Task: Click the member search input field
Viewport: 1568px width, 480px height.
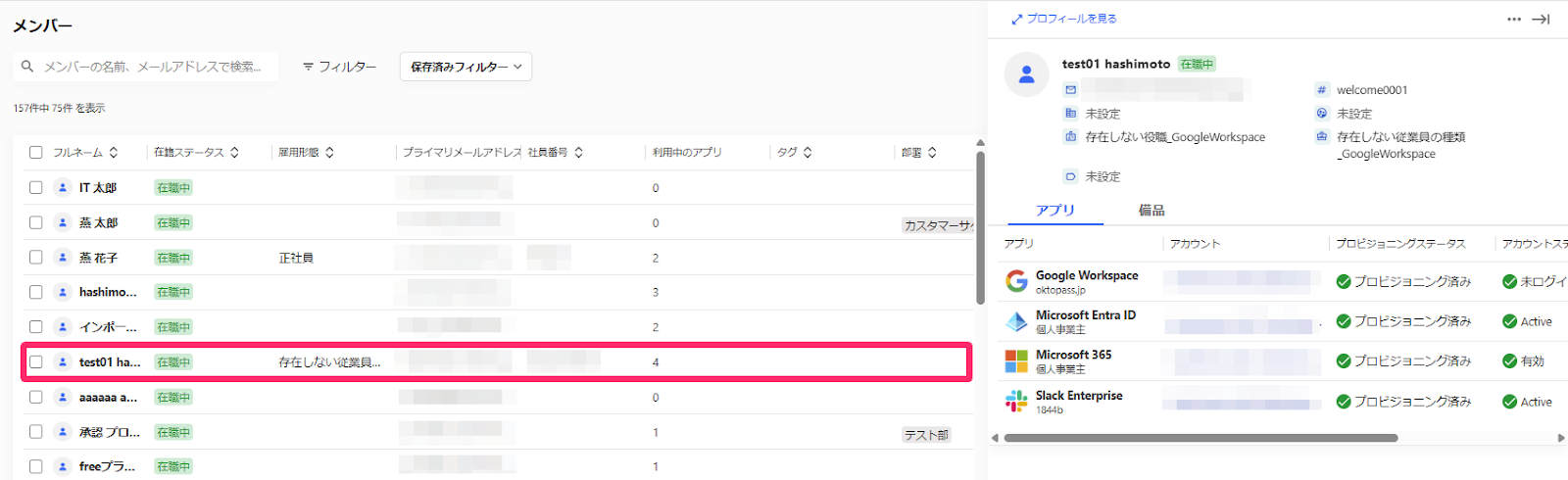Action: pos(146,67)
